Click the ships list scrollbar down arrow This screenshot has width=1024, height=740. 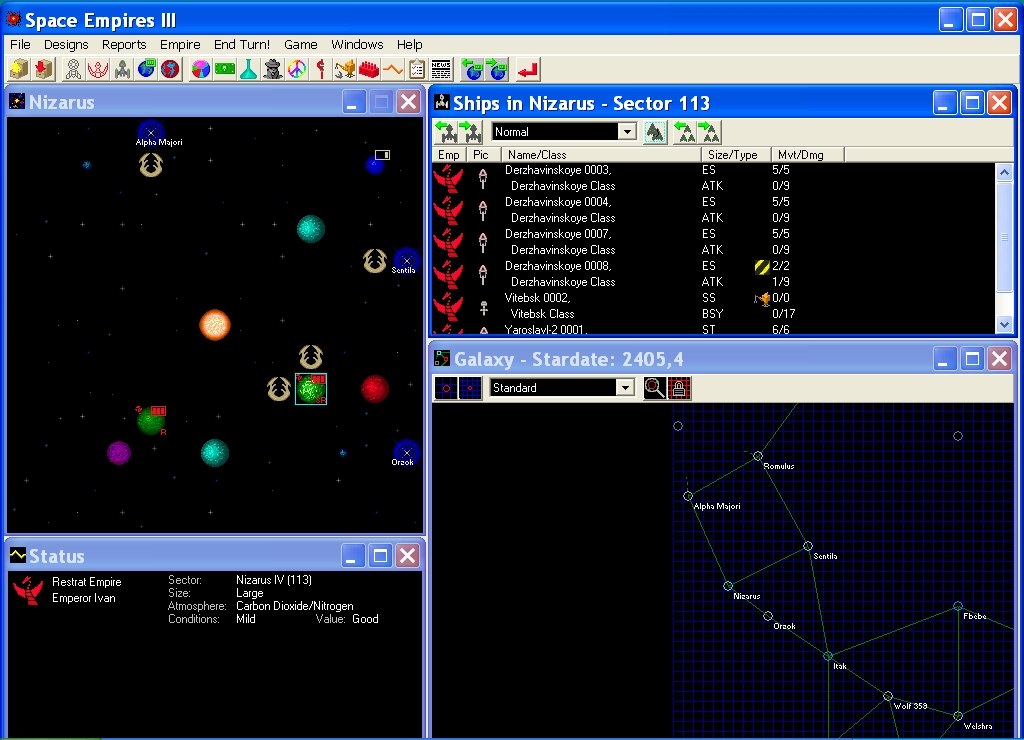[x=1005, y=324]
